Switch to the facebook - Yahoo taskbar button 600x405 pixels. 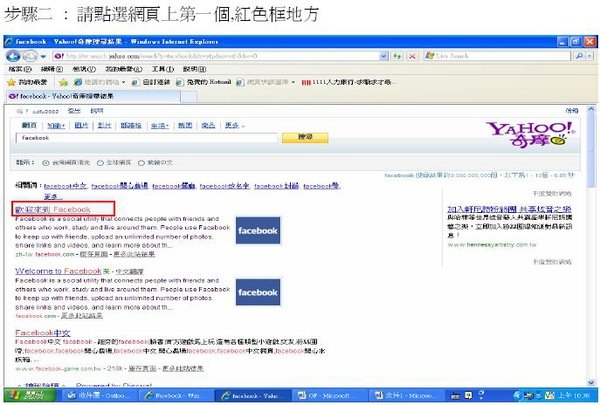(x=253, y=395)
